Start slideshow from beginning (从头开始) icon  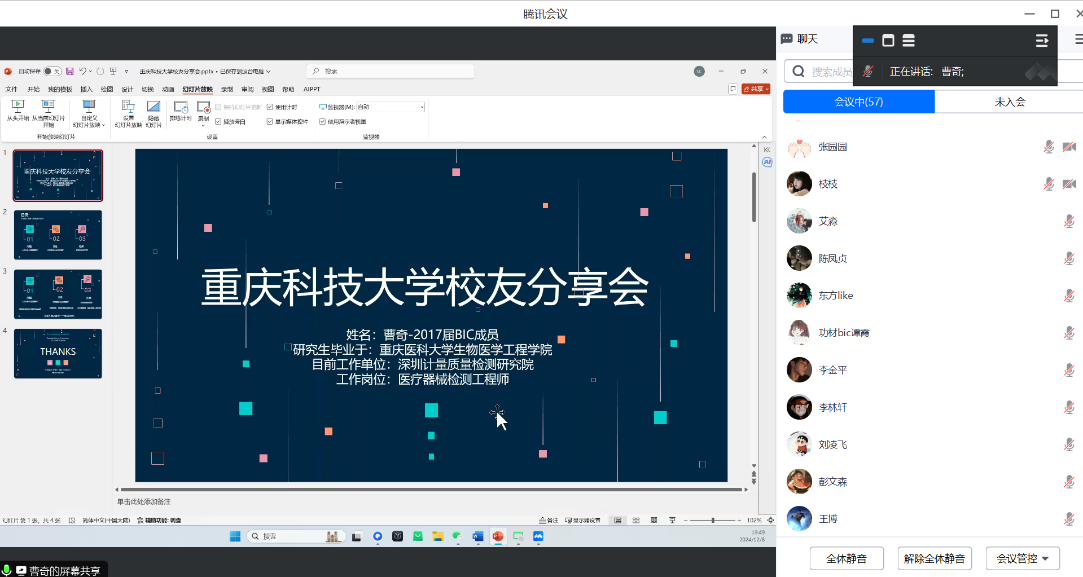pyautogui.click(x=18, y=106)
